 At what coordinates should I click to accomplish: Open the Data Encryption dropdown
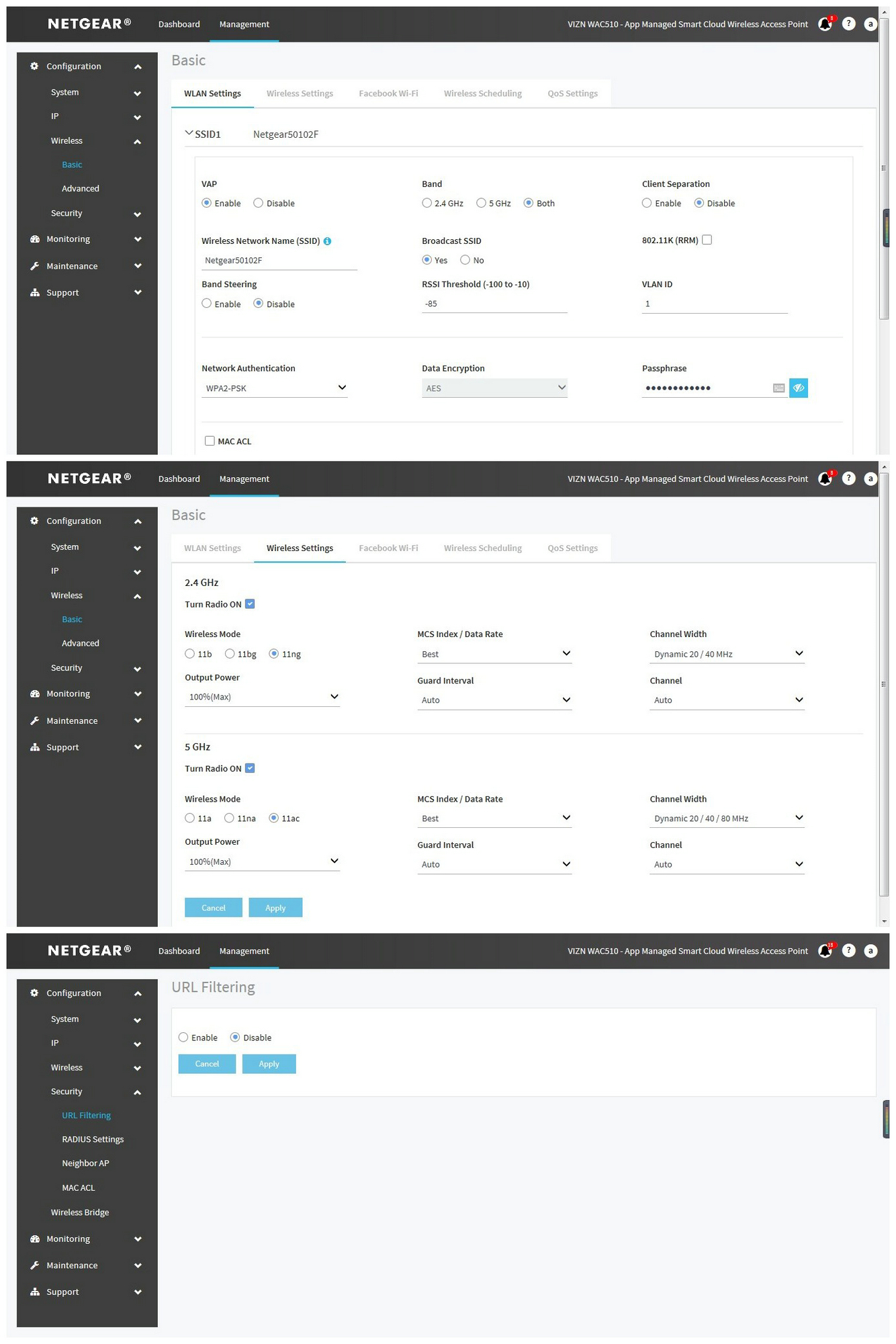point(494,388)
